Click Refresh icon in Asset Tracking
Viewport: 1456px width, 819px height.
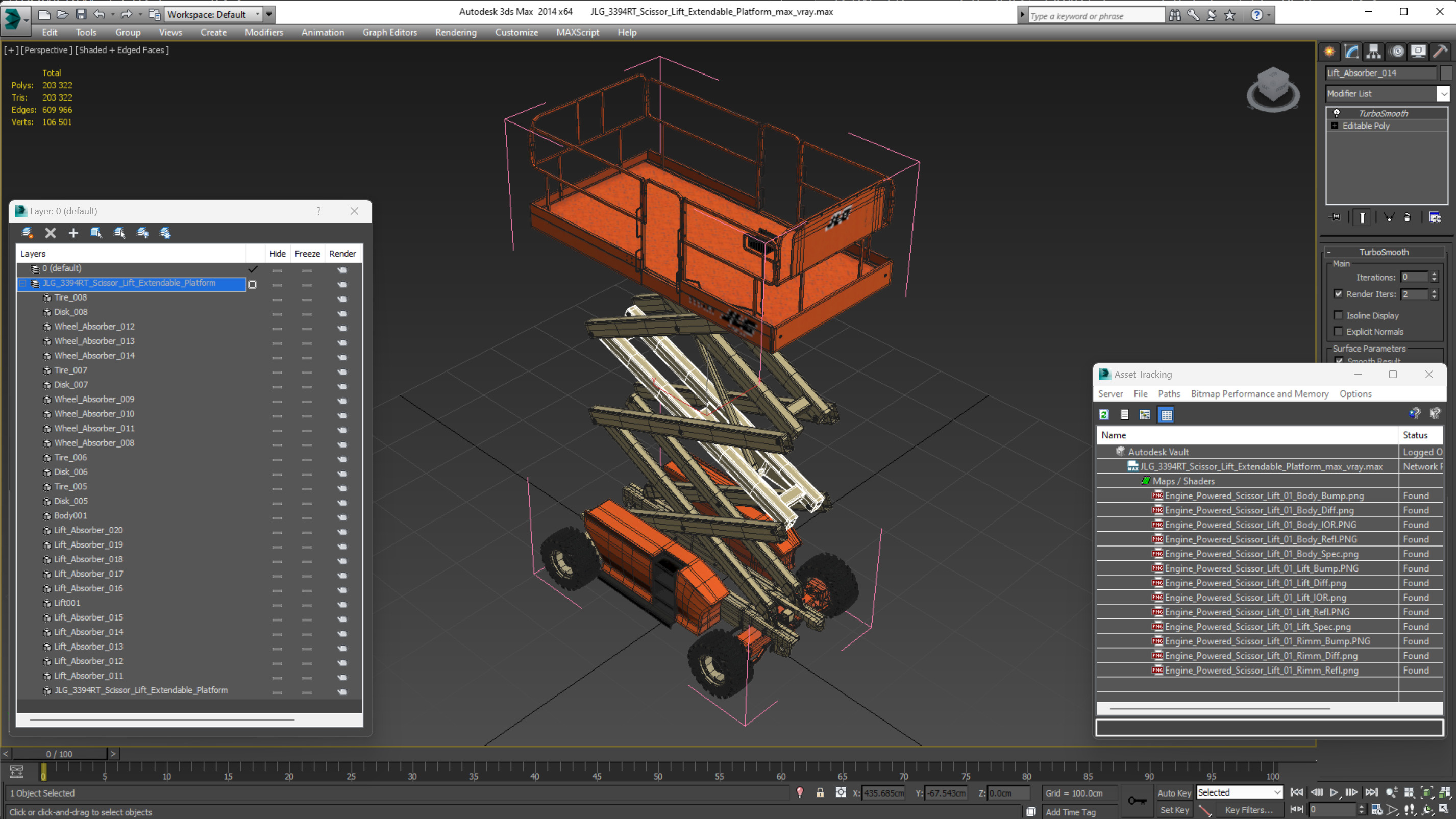[x=1104, y=415]
